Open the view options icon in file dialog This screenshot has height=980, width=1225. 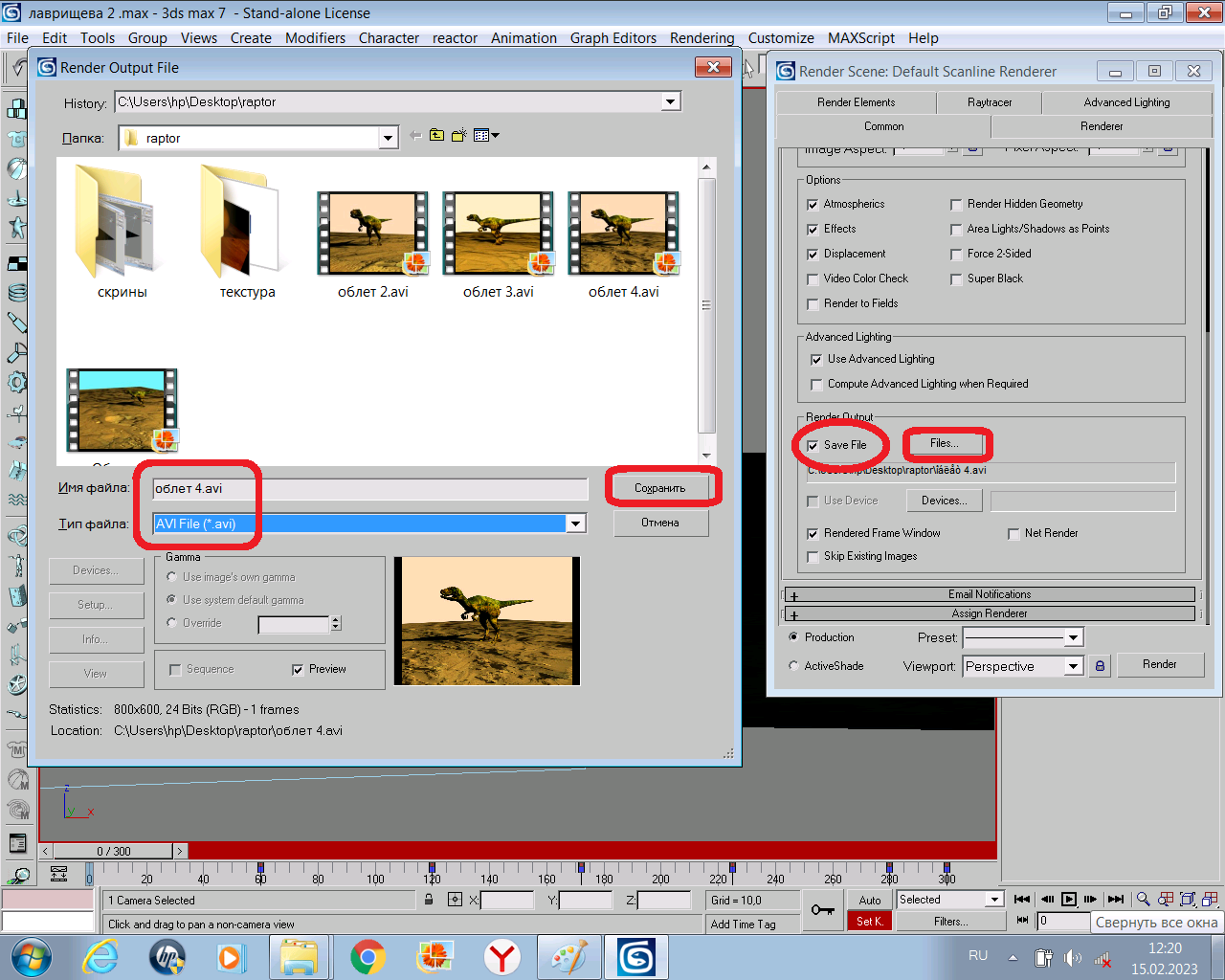(x=486, y=136)
